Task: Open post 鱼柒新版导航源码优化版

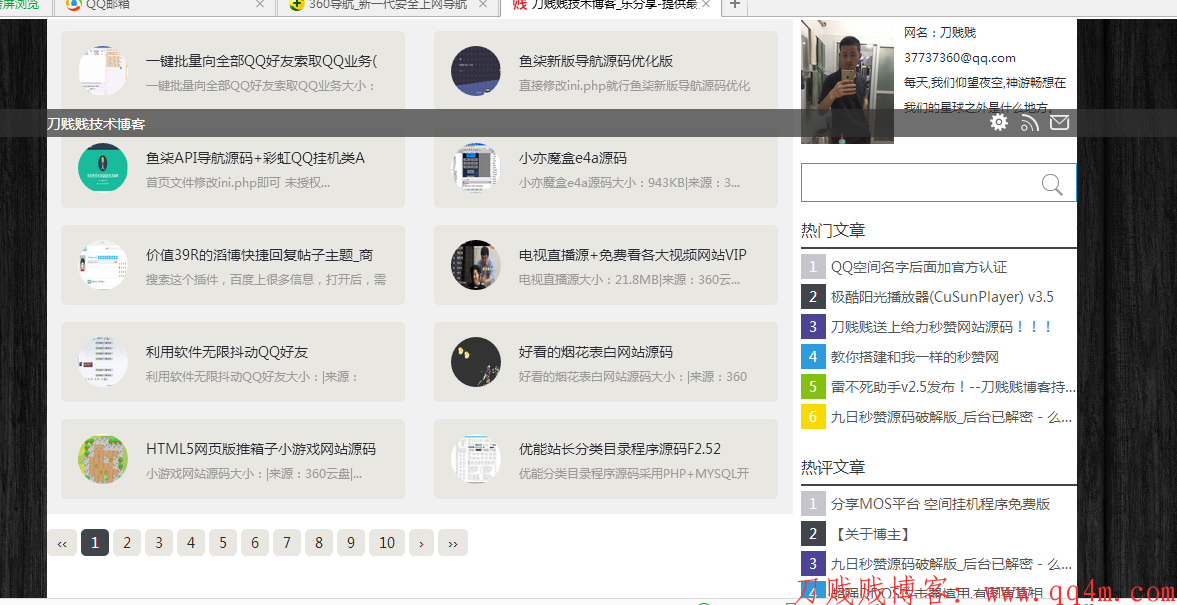Action: pyautogui.click(x=595, y=62)
